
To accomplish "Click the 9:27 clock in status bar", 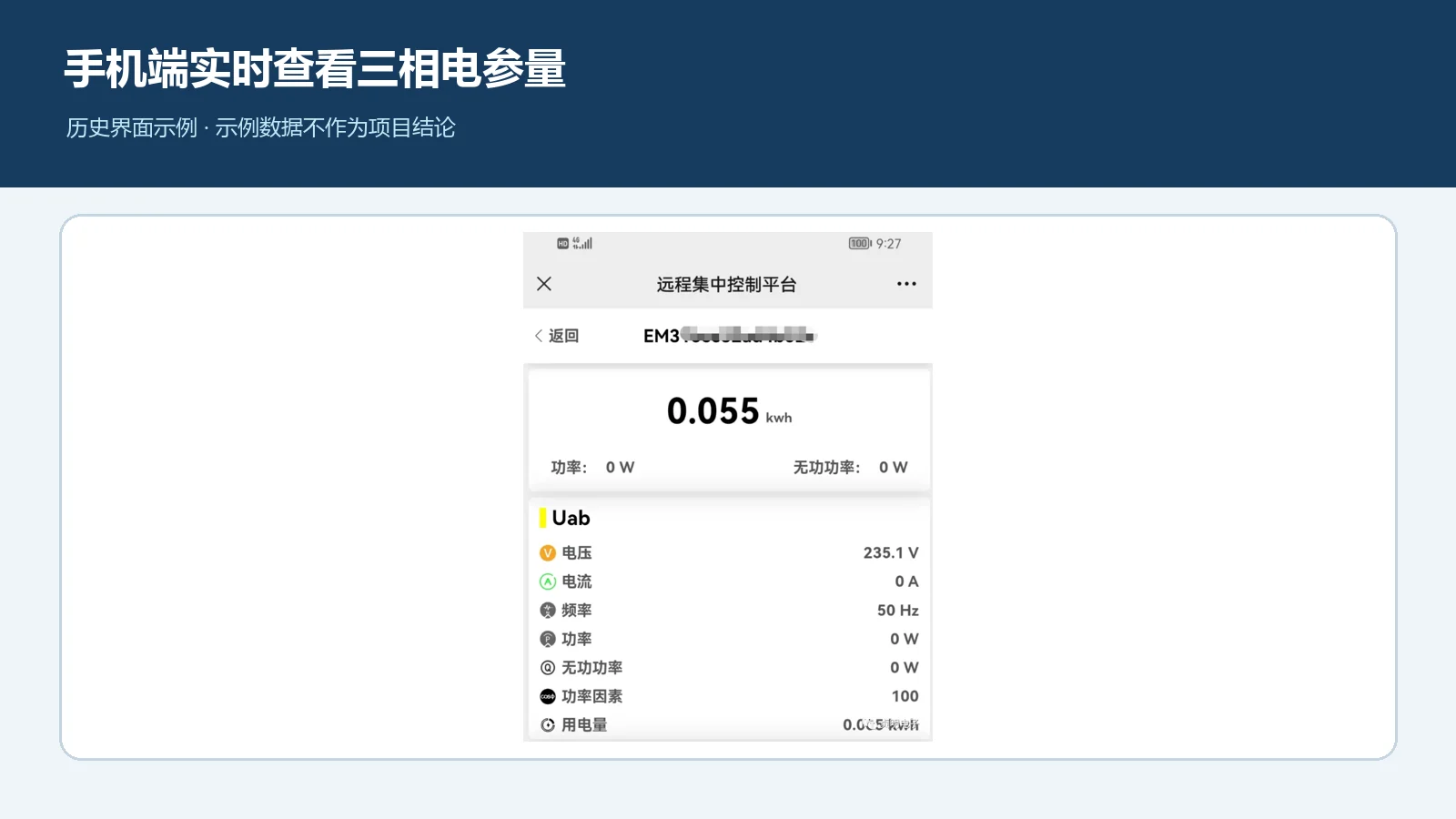I will pyautogui.click(x=888, y=244).
